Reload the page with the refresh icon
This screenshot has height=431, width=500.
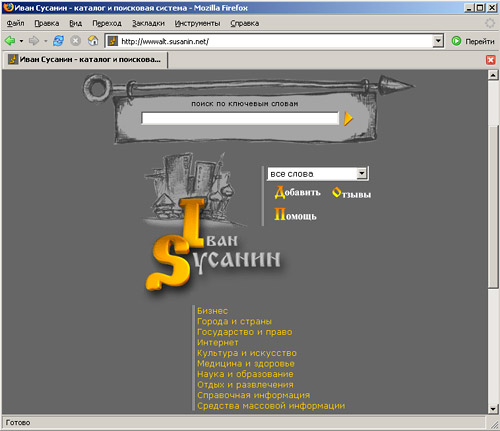point(59,41)
